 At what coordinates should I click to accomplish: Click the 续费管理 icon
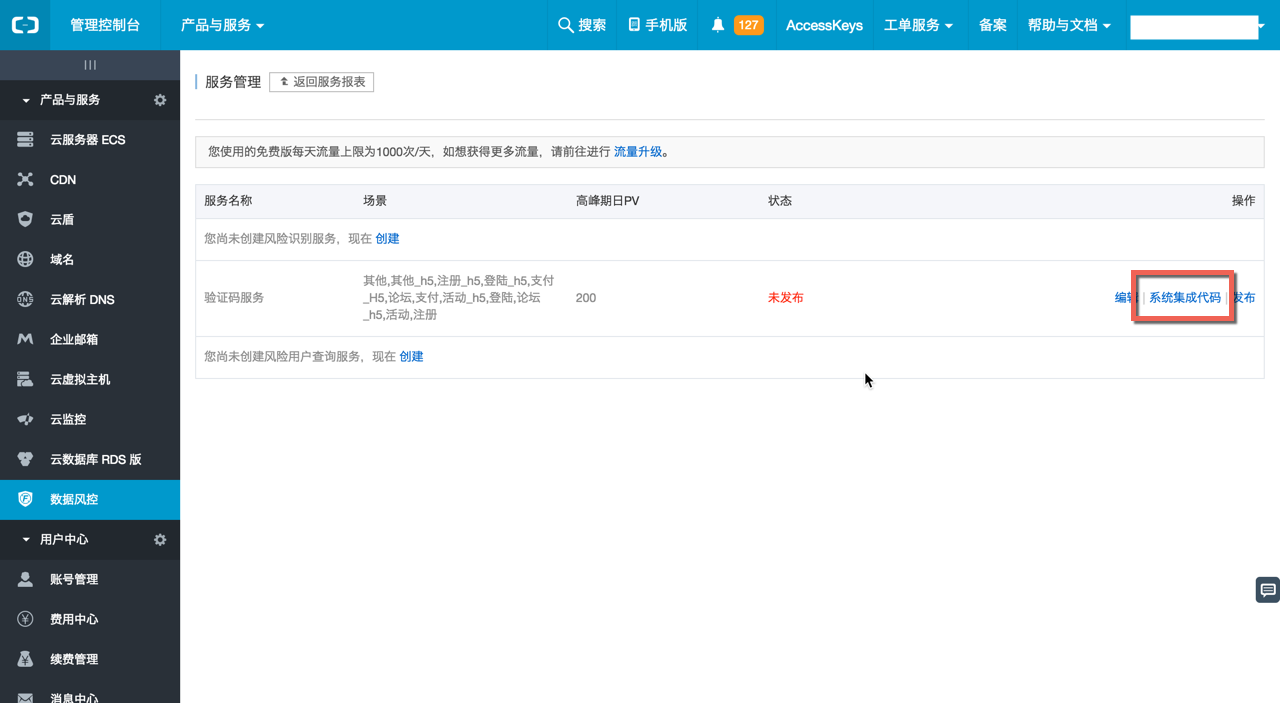(25, 659)
